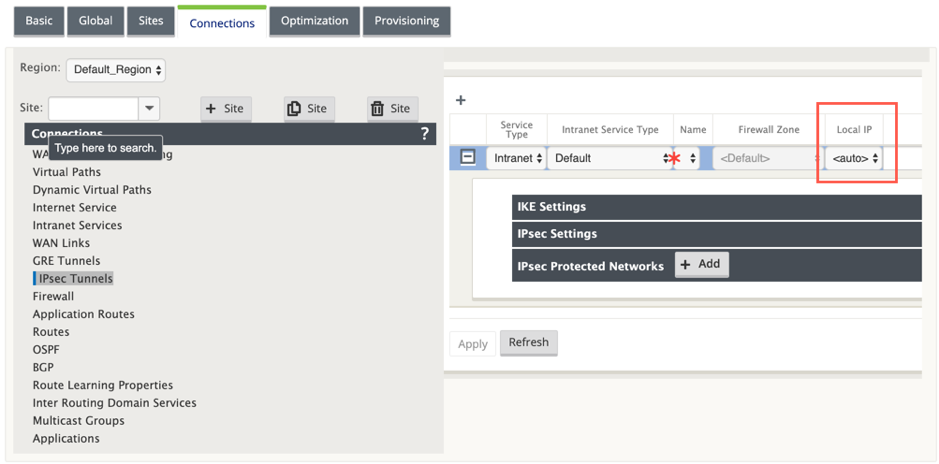The width and height of the screenshot is (939, 464).
Task: Open the Region dropdown Default_Region
Action: (116, 69)
